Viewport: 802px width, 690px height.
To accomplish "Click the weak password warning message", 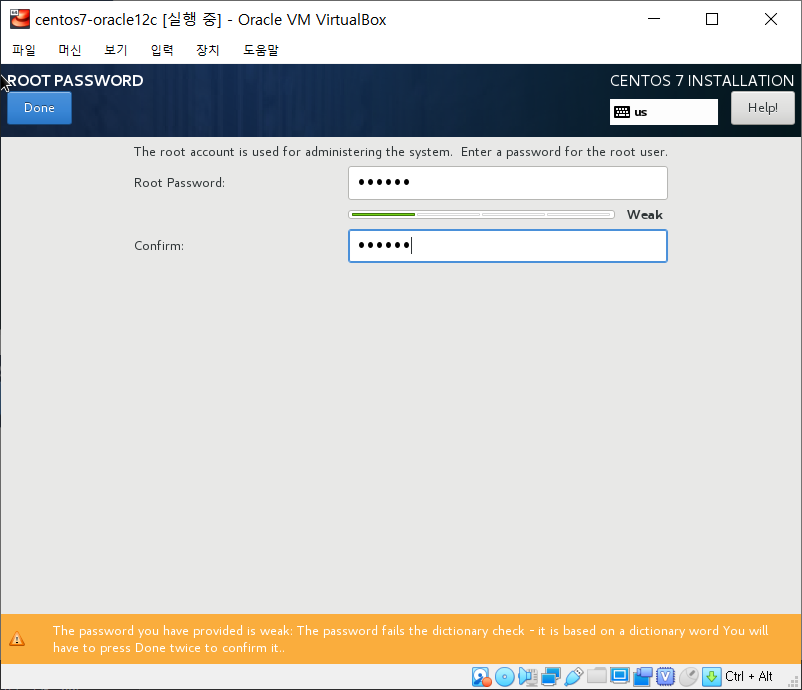I will click(x=410, y=639).
